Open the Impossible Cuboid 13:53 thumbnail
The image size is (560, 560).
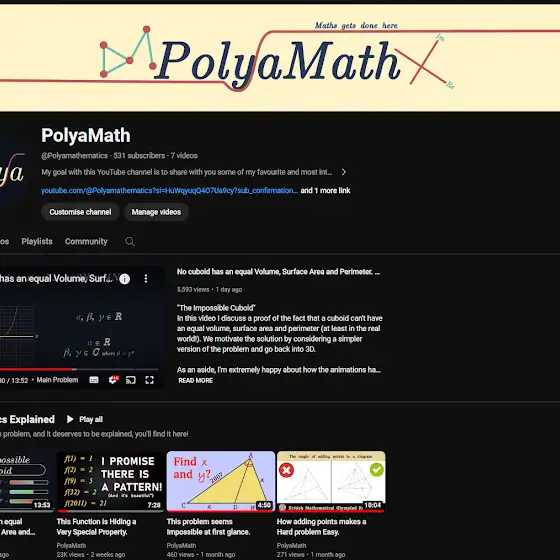pos(27,481)
